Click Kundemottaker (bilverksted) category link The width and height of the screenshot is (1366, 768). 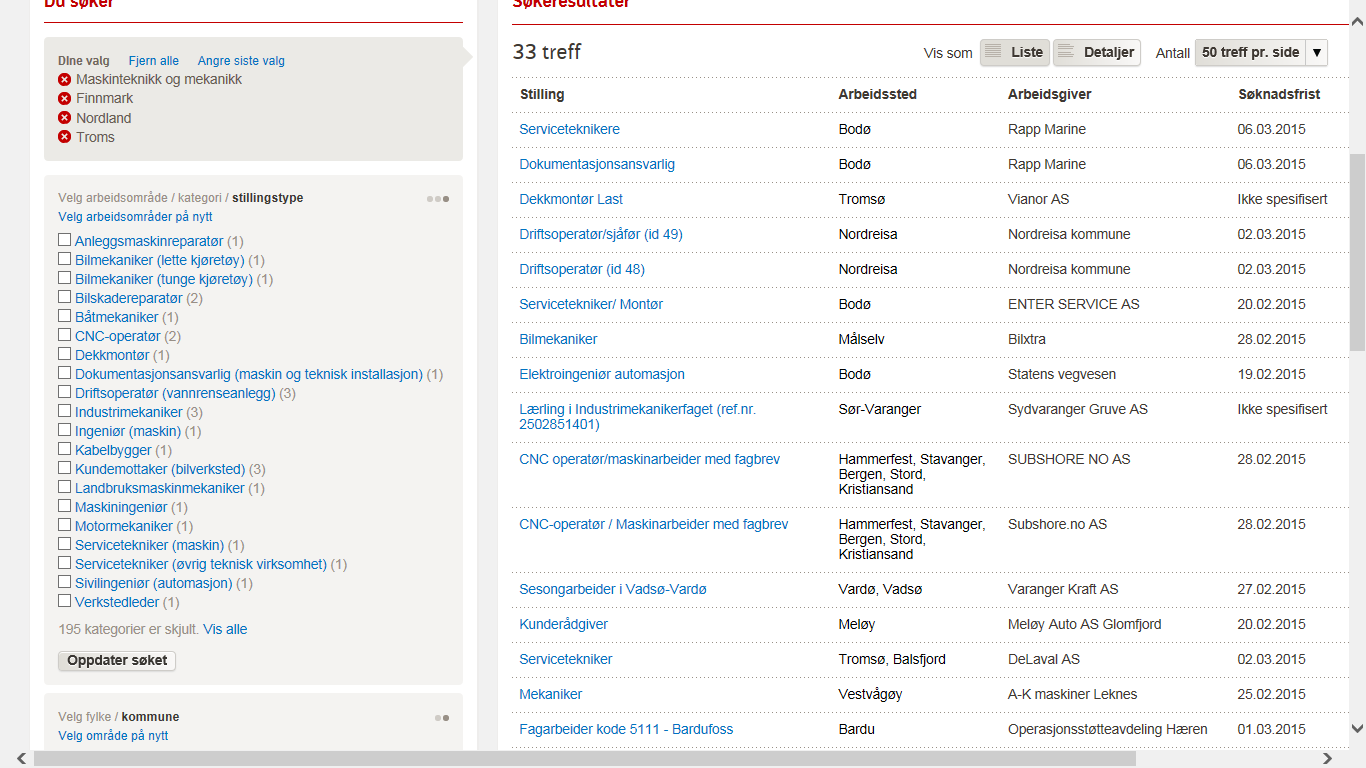point(160,469)
